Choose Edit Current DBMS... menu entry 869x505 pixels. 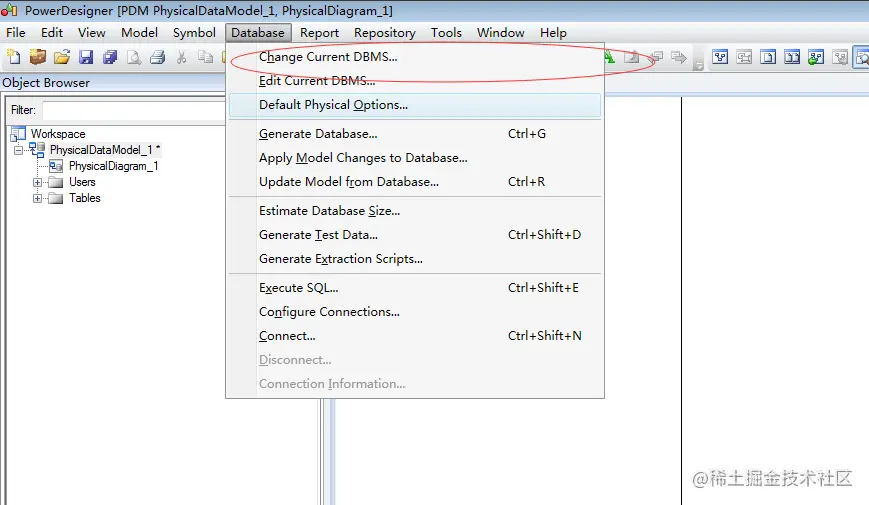(x=415, y=81)
